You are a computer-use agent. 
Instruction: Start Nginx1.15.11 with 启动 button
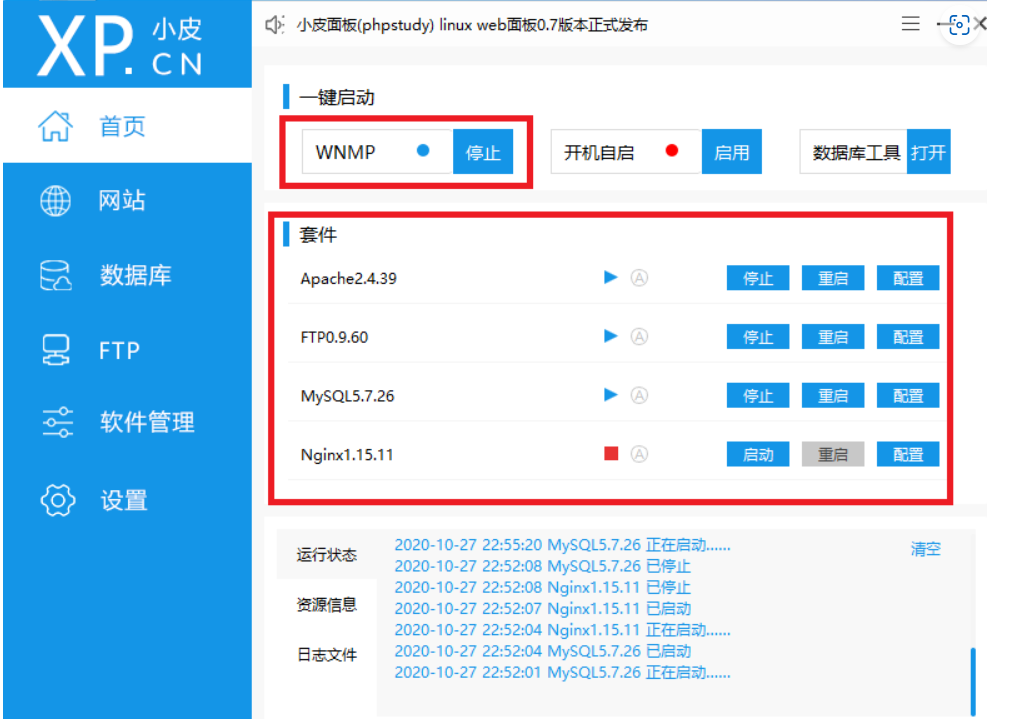757,455
